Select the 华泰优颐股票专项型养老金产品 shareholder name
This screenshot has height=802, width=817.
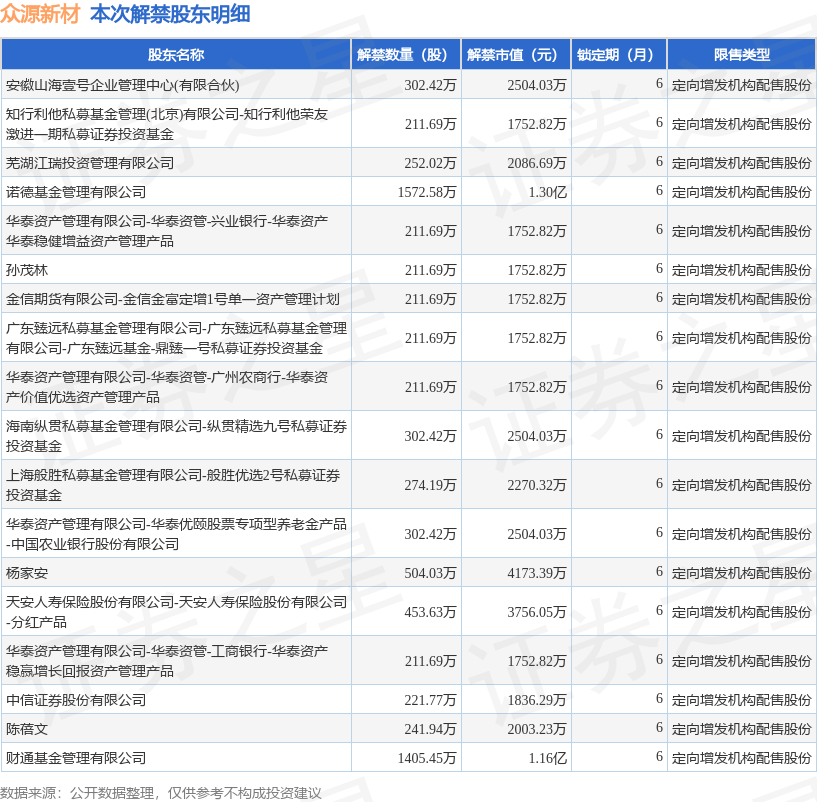176,534
